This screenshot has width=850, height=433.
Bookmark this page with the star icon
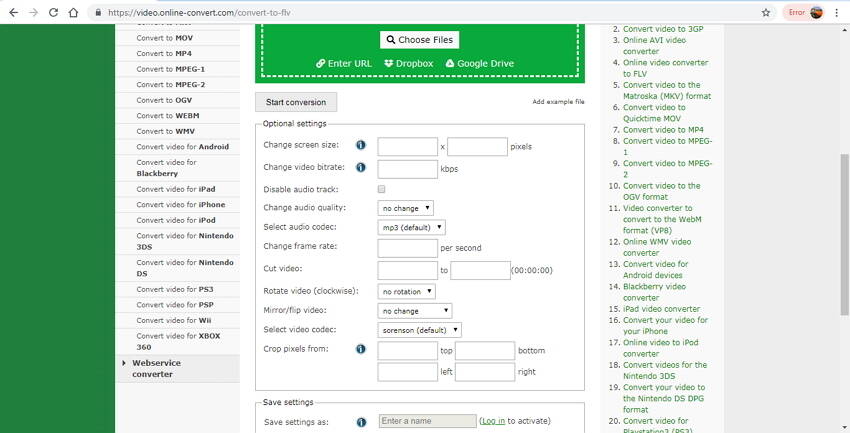click(x=765, y=12)
